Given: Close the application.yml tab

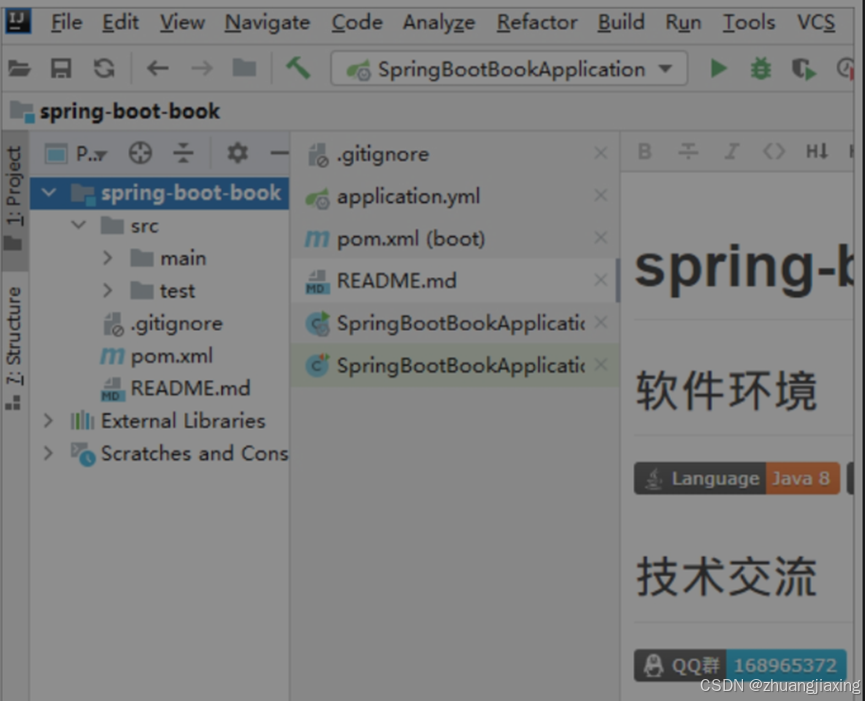Looking at the screenshot, I should (601, 195).
